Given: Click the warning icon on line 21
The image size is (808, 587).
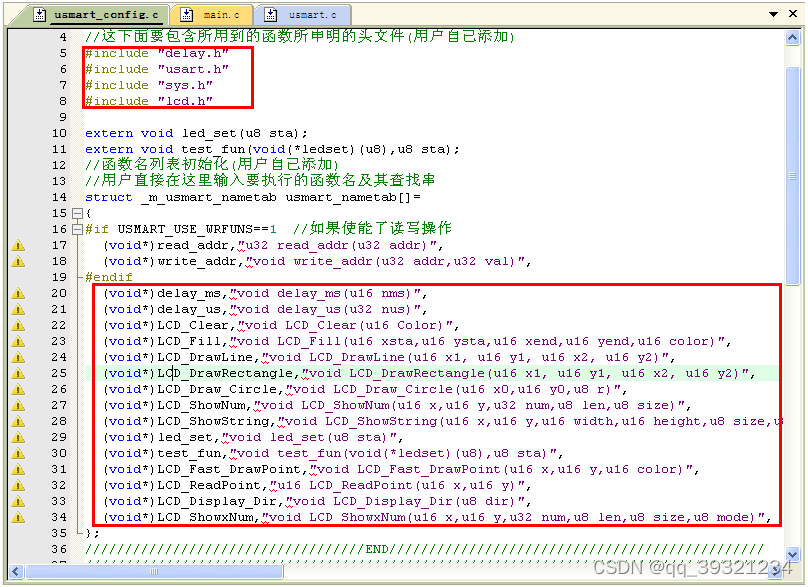Looking at the screenshot, I should pyautogui.click(x=18, y=309).
